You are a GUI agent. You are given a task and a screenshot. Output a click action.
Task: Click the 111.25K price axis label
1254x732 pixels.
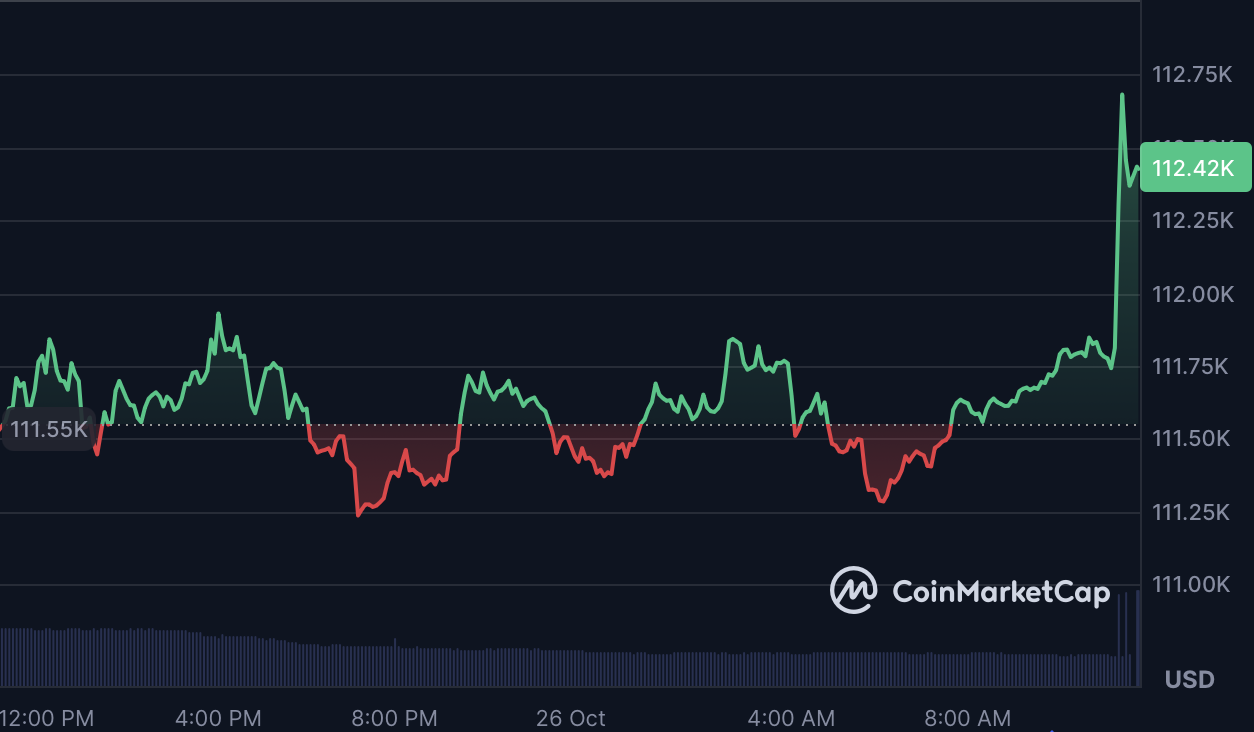(1192, 513)
